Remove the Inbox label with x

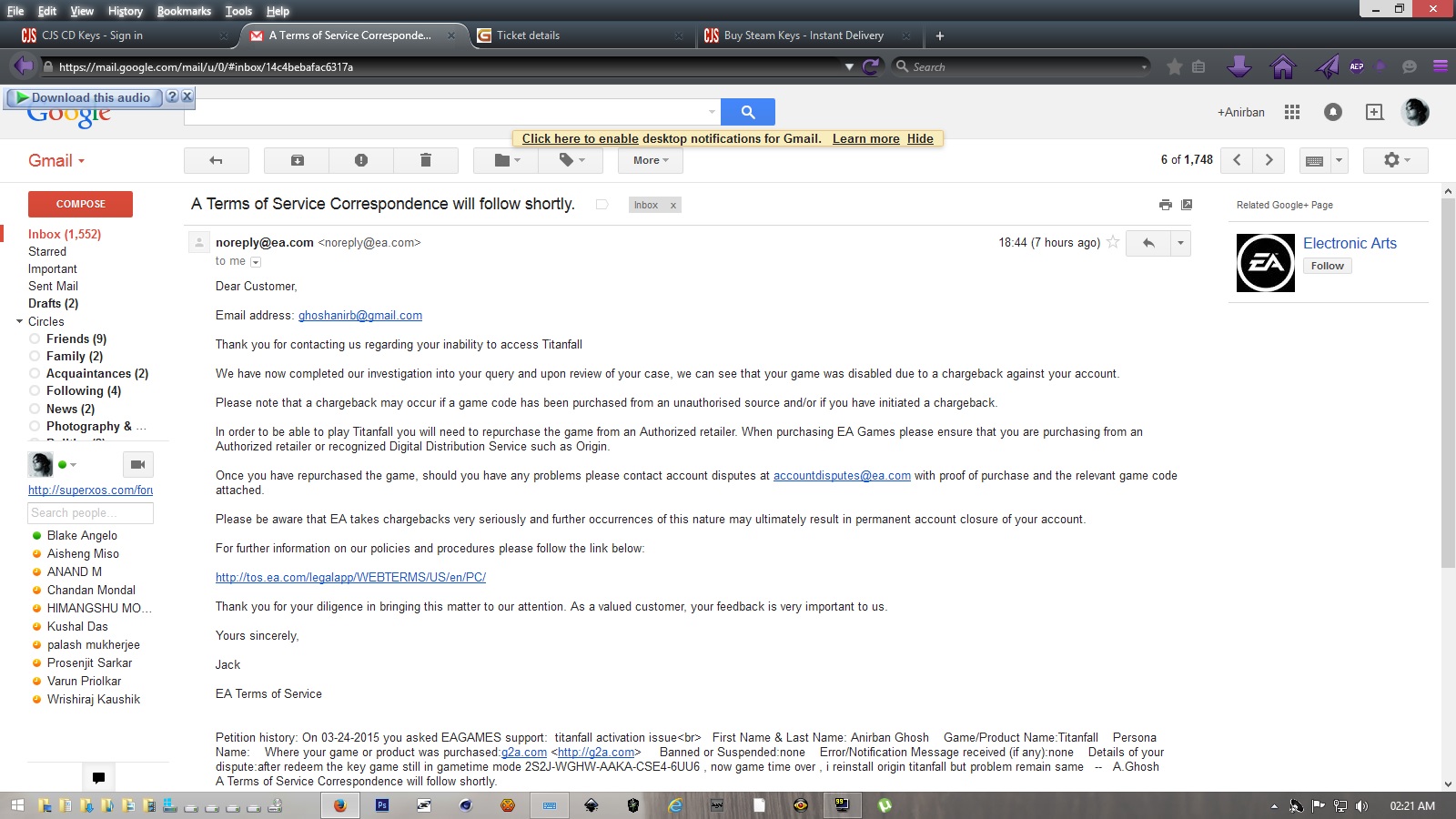tap(673, 206)
